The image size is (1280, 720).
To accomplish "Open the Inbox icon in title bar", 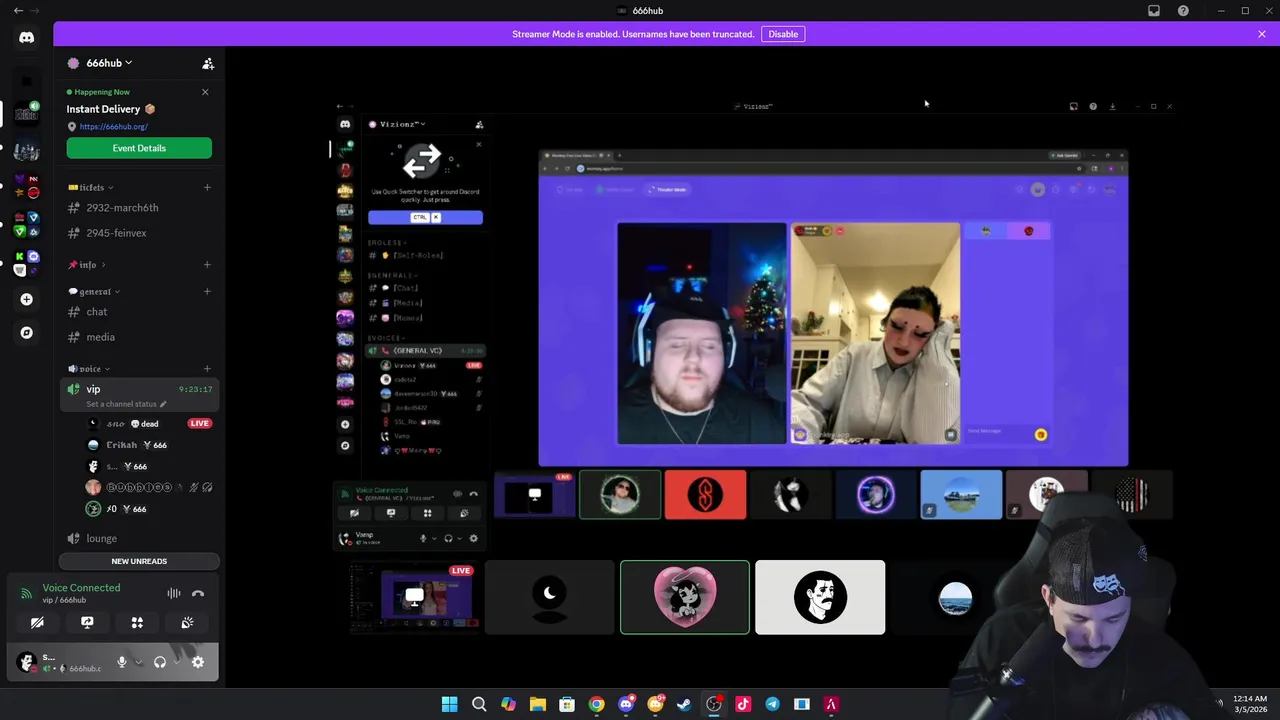I will click(x=1154, y=11).
